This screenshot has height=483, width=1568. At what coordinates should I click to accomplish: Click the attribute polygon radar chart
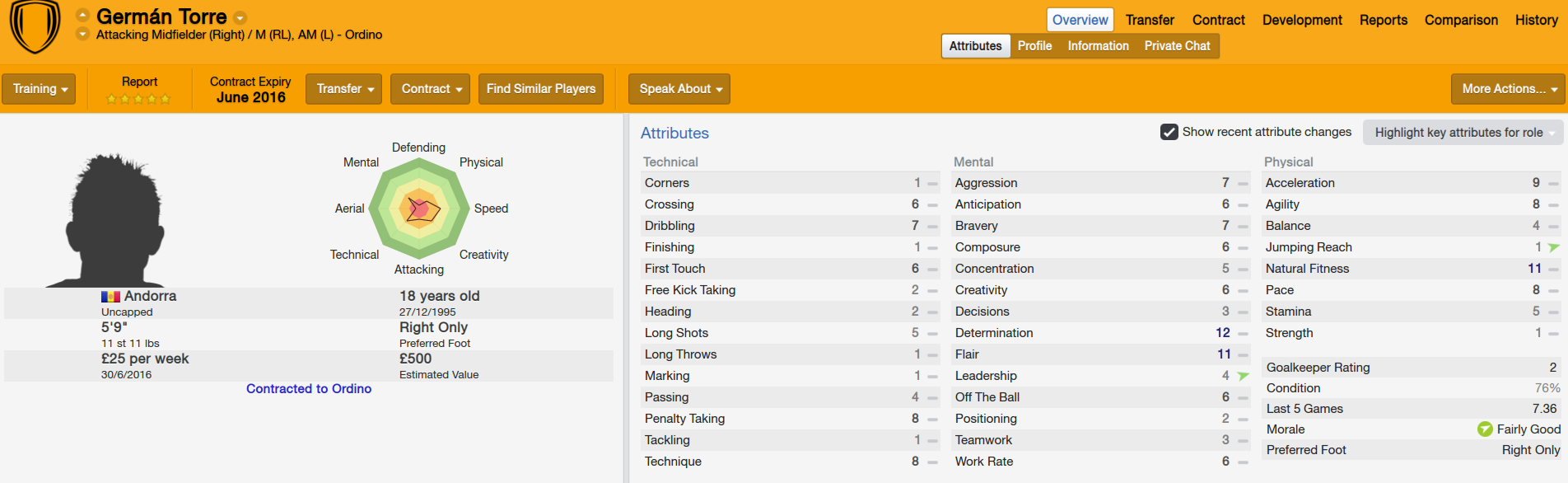419,209
